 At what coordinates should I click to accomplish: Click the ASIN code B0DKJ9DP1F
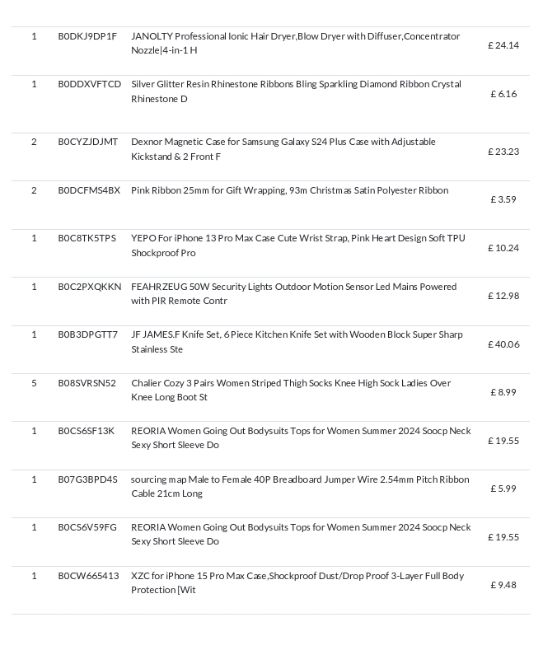pyautogui.click(x=87, y=36)
